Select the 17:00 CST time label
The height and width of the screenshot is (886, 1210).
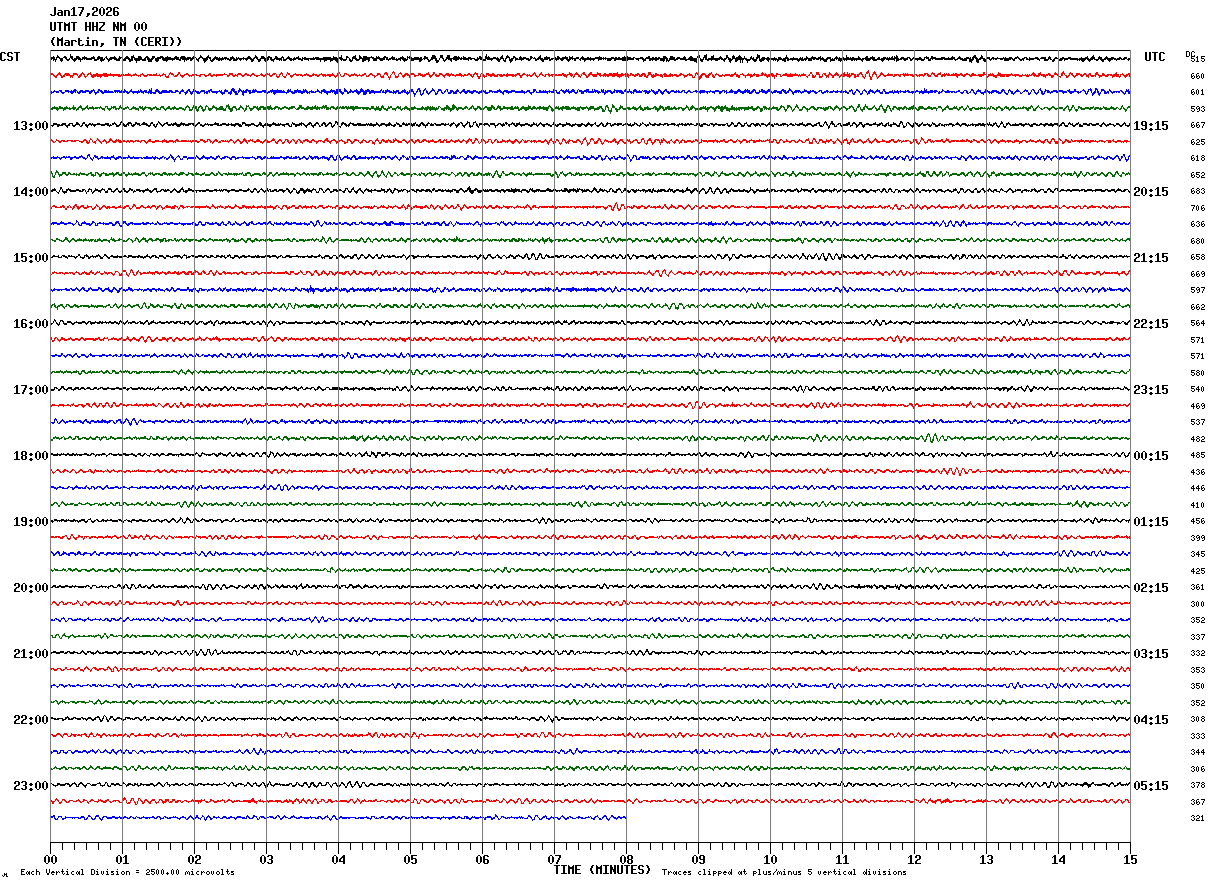(30, 390)
